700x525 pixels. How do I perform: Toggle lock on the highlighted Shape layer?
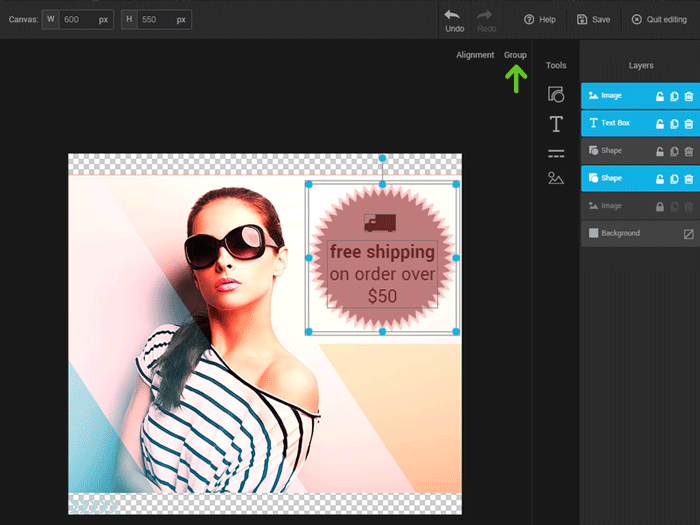tap(660, 179)
